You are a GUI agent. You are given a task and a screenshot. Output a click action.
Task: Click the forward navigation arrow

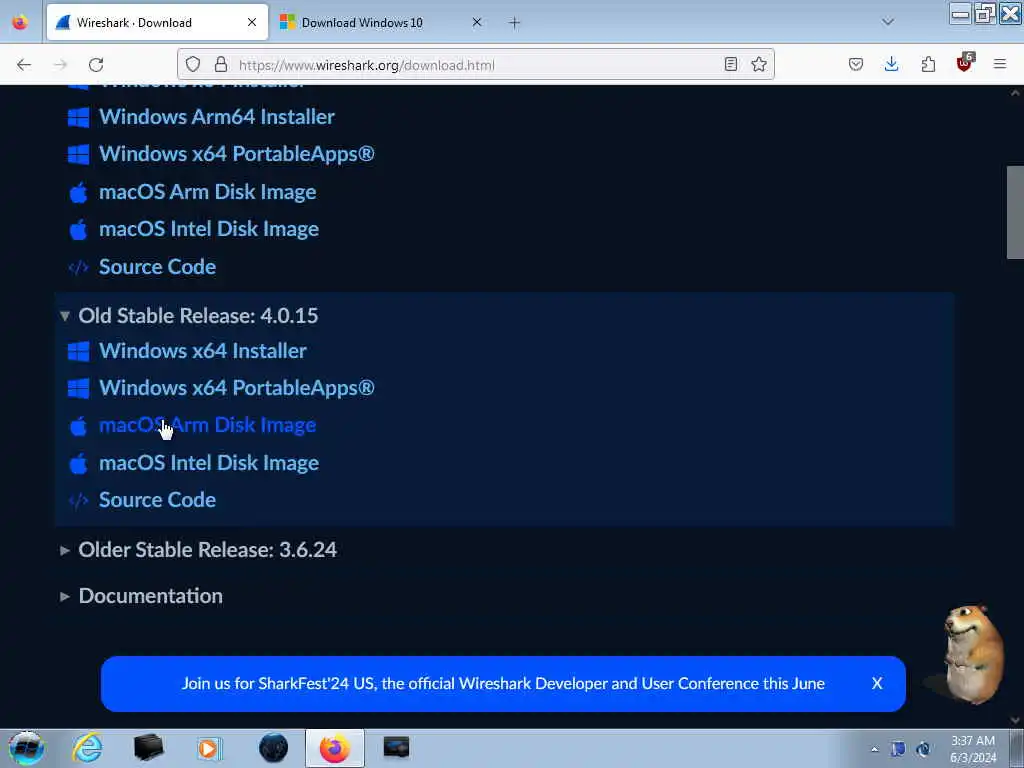click(60, 65)
